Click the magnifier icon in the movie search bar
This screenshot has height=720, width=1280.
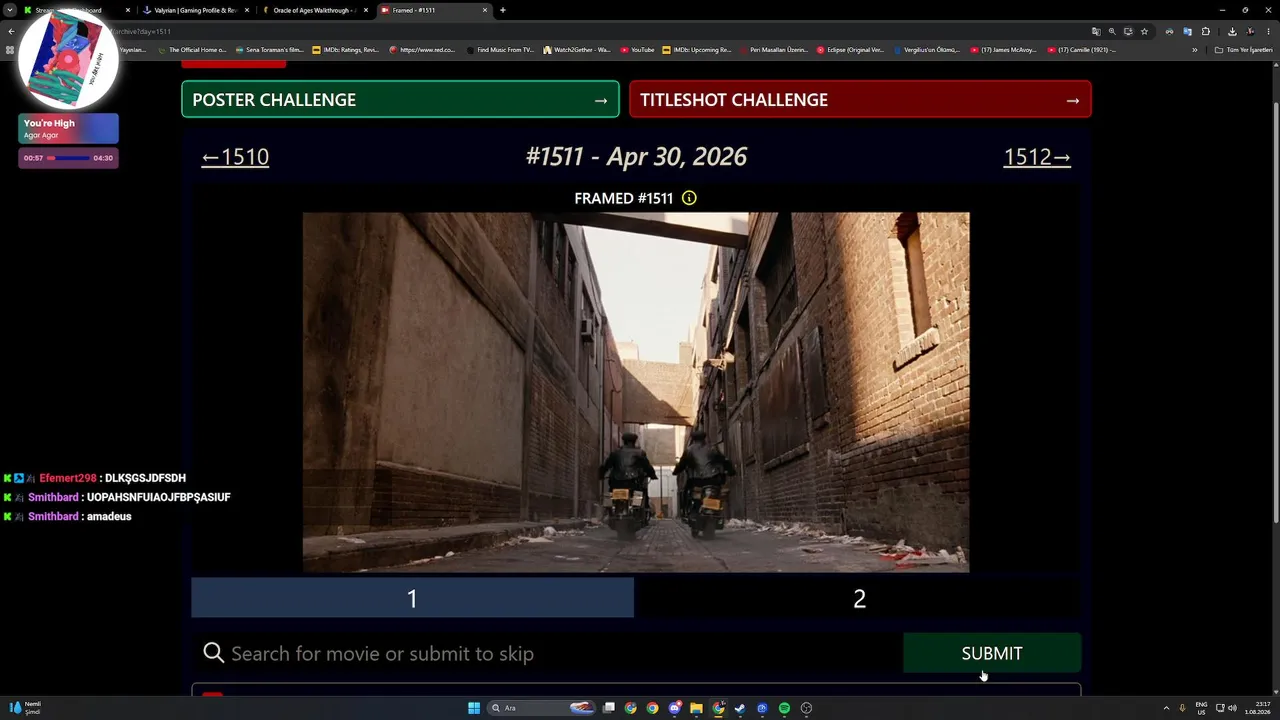[x=213, y=653]
